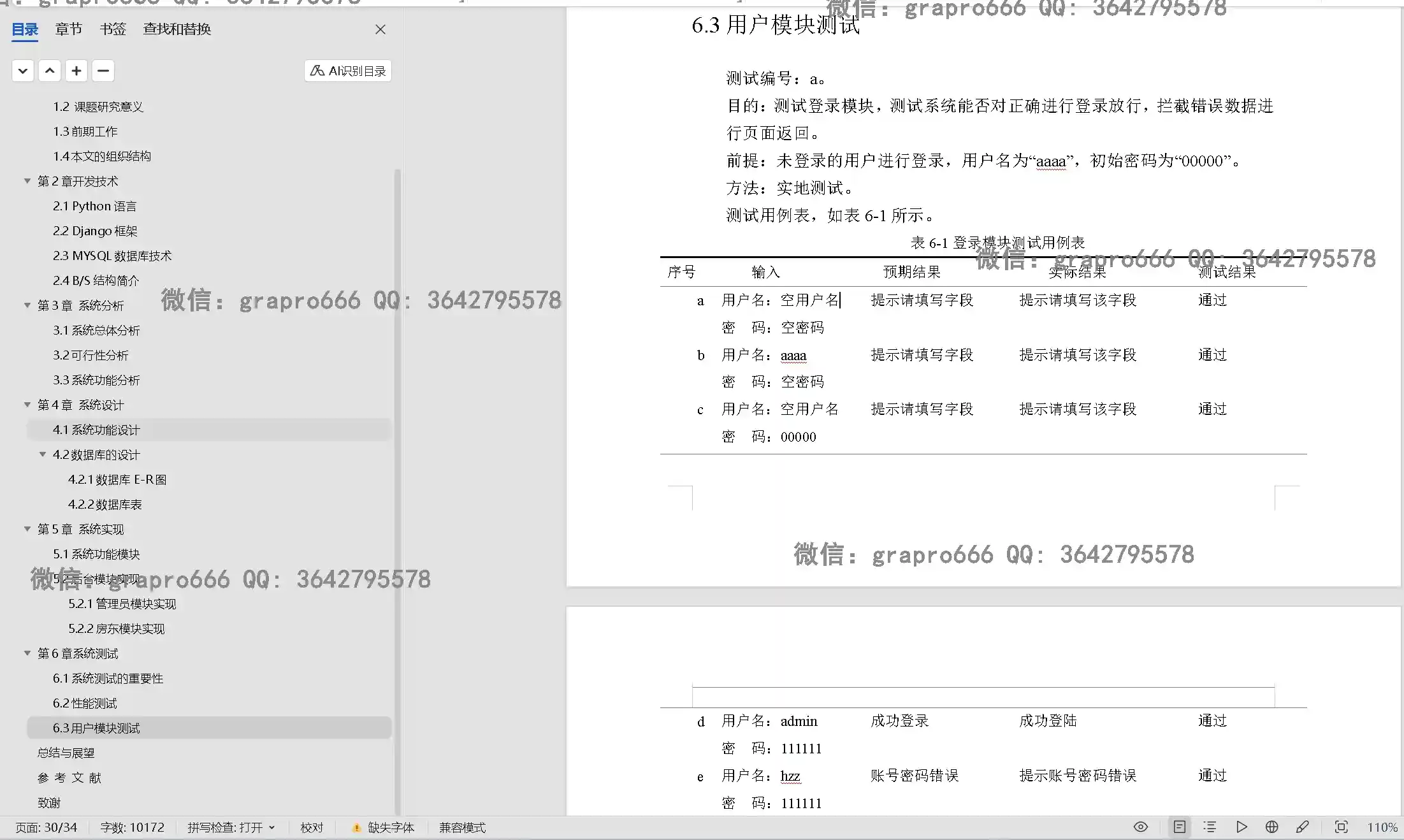Screen dimensions: 1404x840
Task: Click the reading mode play icon
Action: [x=1241, y=827]
